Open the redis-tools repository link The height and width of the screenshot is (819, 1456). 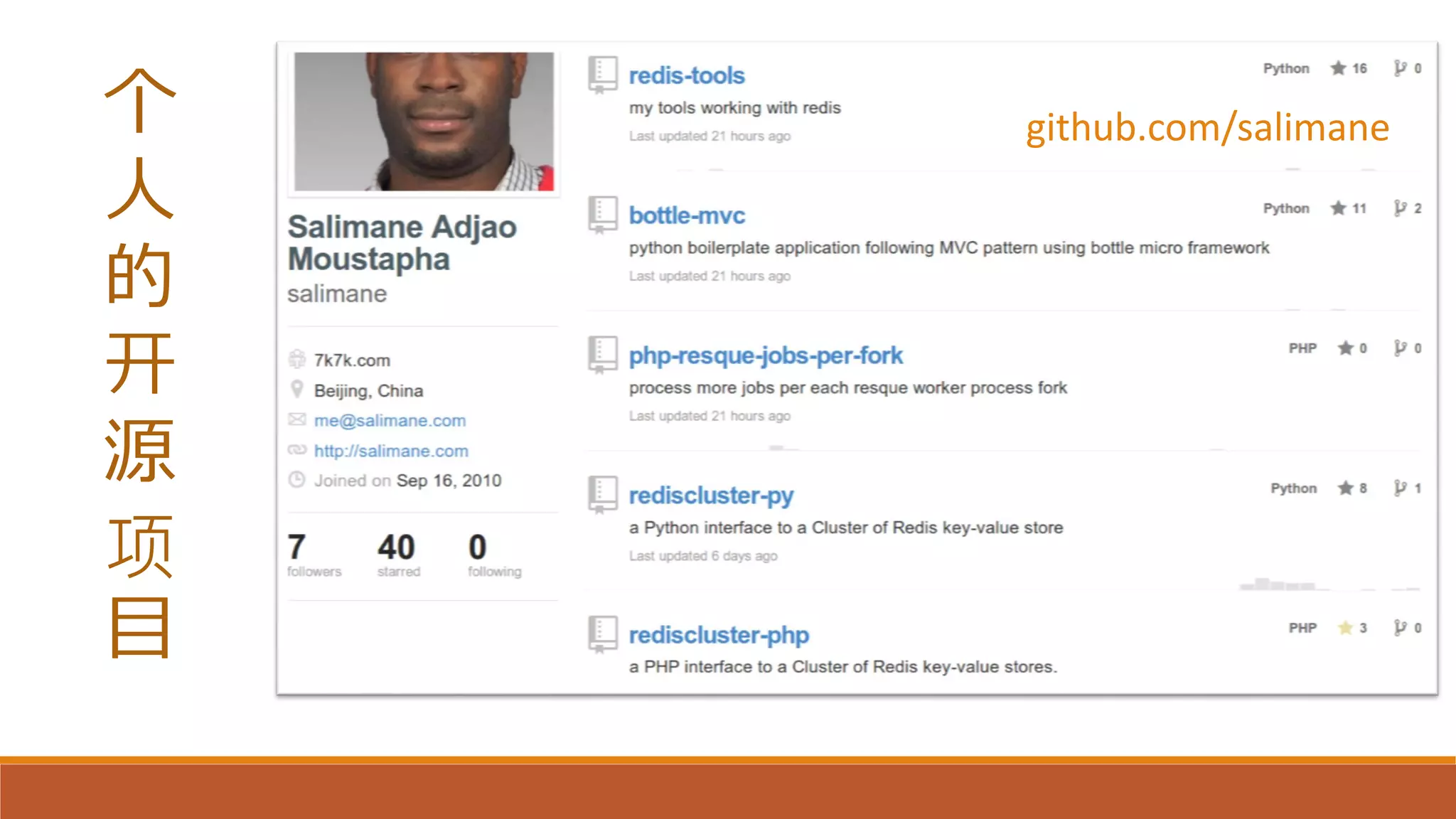[687, 75]
